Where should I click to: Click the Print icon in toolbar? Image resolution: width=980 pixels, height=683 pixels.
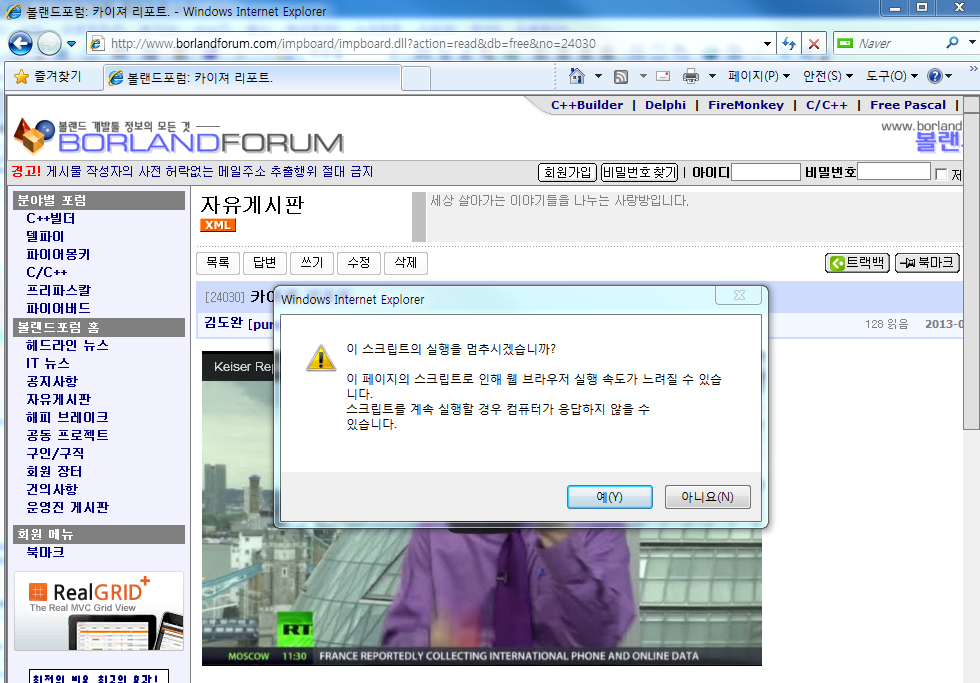point(691,76)
